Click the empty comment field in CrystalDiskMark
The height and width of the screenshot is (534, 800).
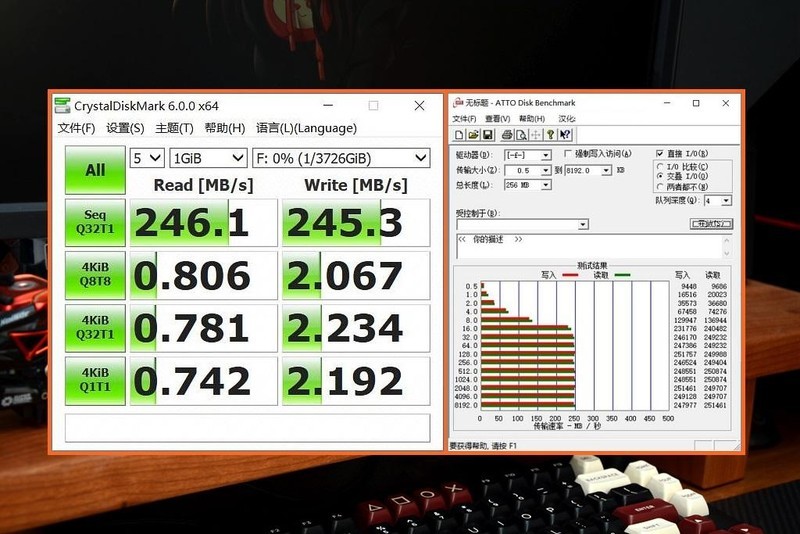click(x=247, y=427)
